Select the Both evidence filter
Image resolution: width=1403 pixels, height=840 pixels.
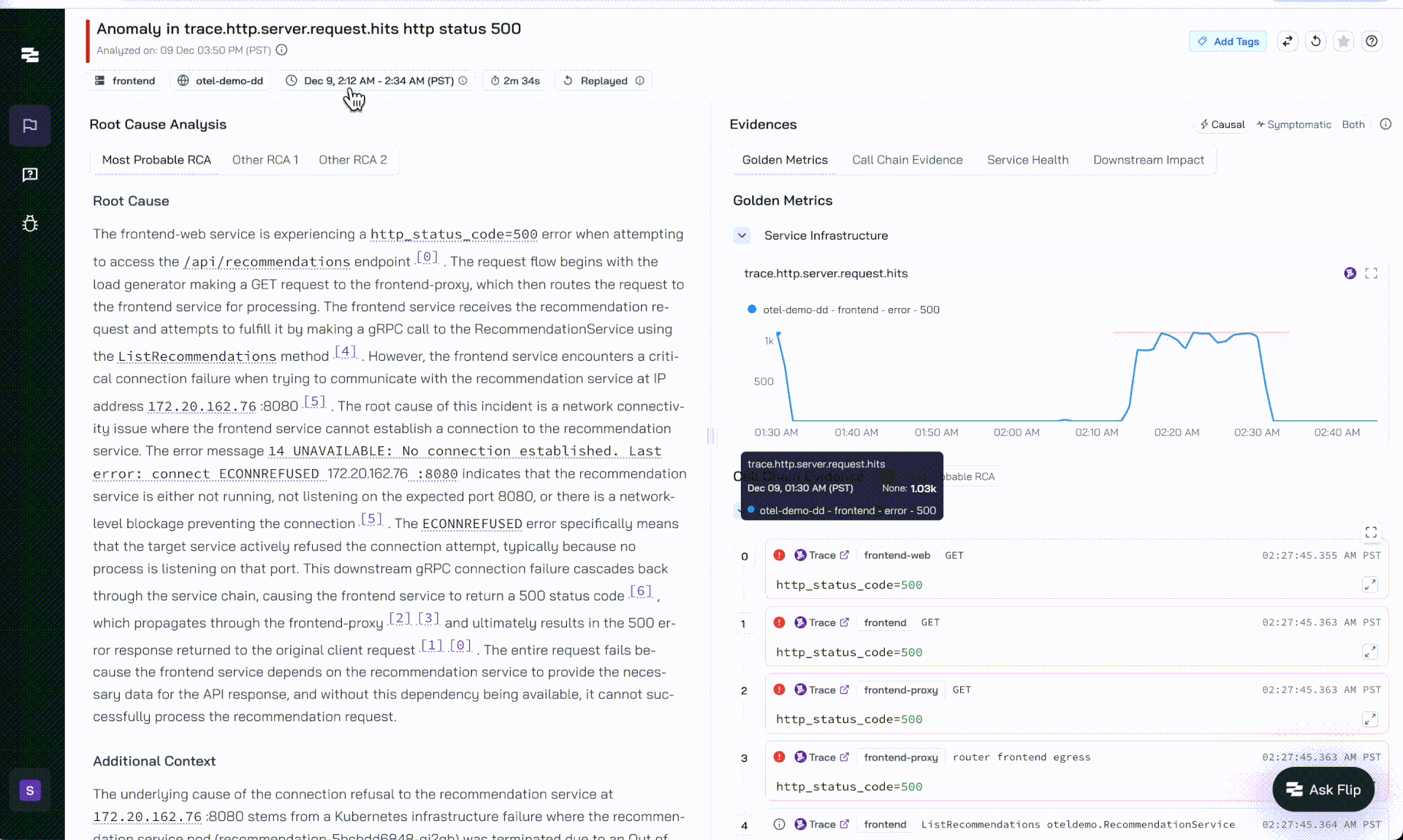coord(1353,124)
